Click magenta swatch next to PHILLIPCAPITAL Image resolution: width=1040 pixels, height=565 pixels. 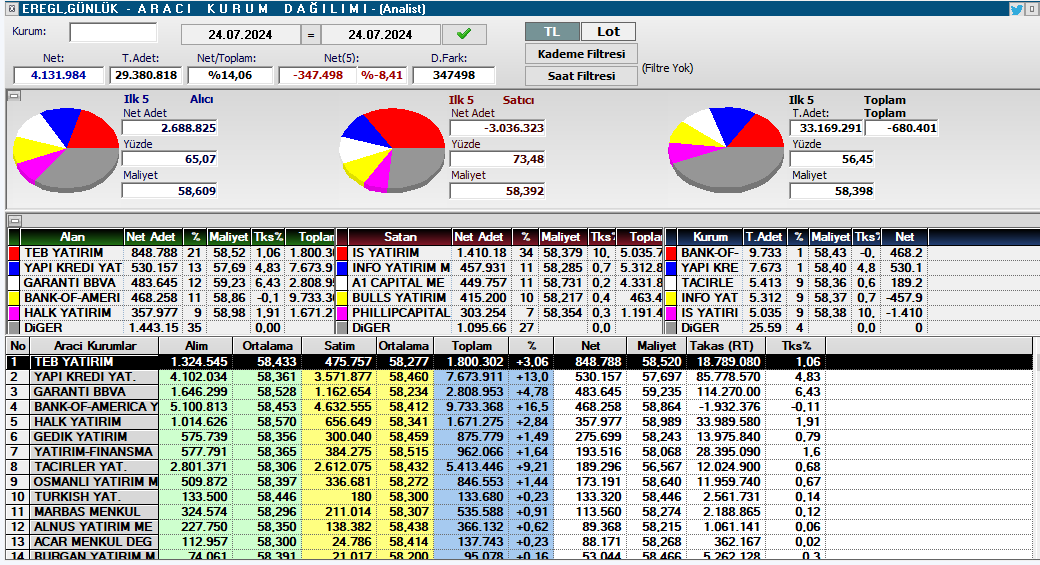(x=342, y=313)
